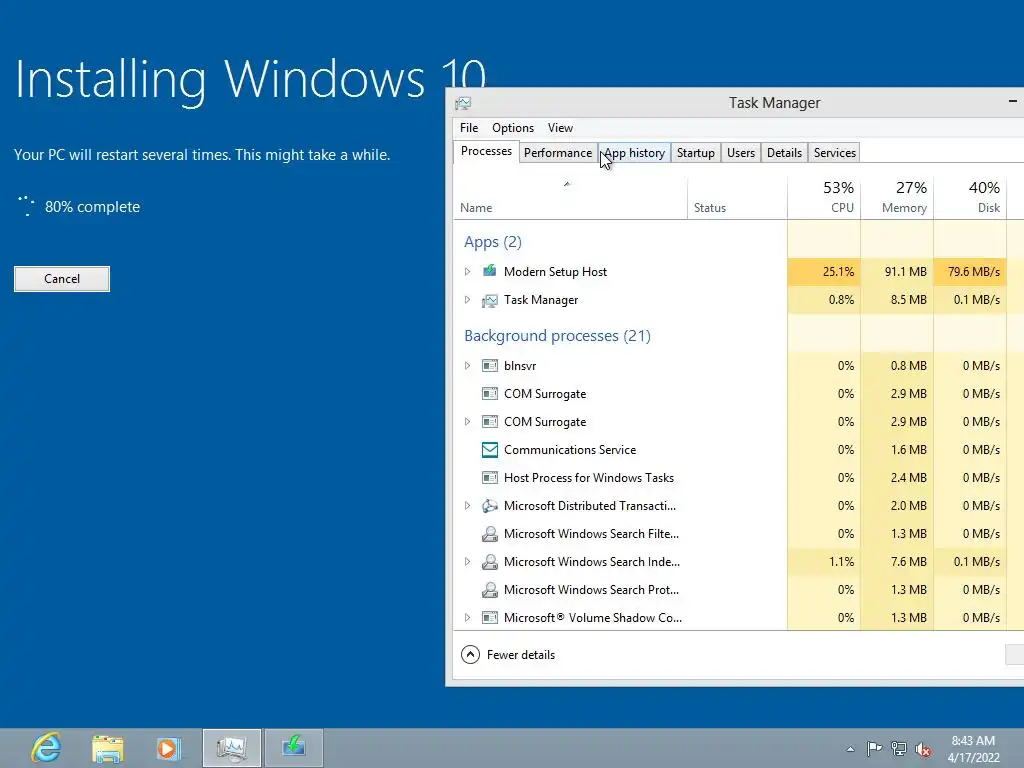Screen dimensions: 1024x768
Task: Select the Processes tab
Action: click(486, 152)
